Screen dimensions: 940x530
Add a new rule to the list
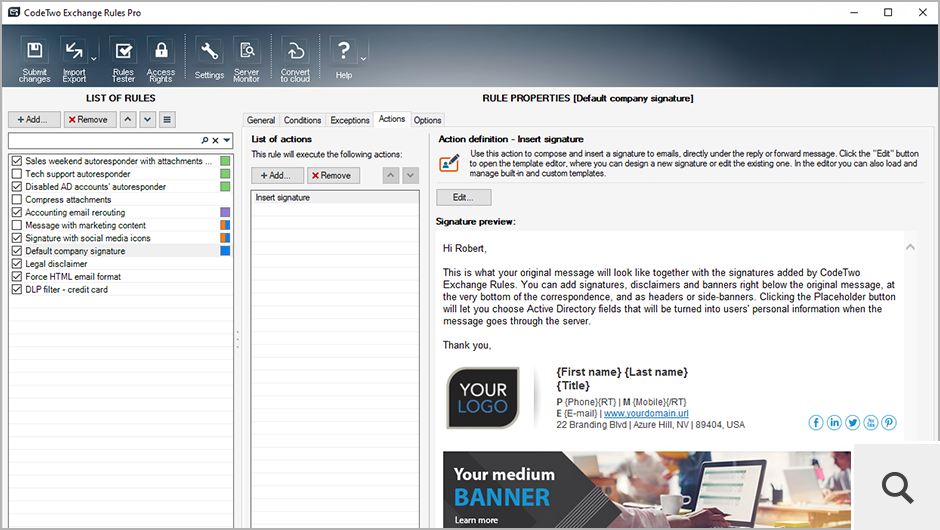pos(34,119)
